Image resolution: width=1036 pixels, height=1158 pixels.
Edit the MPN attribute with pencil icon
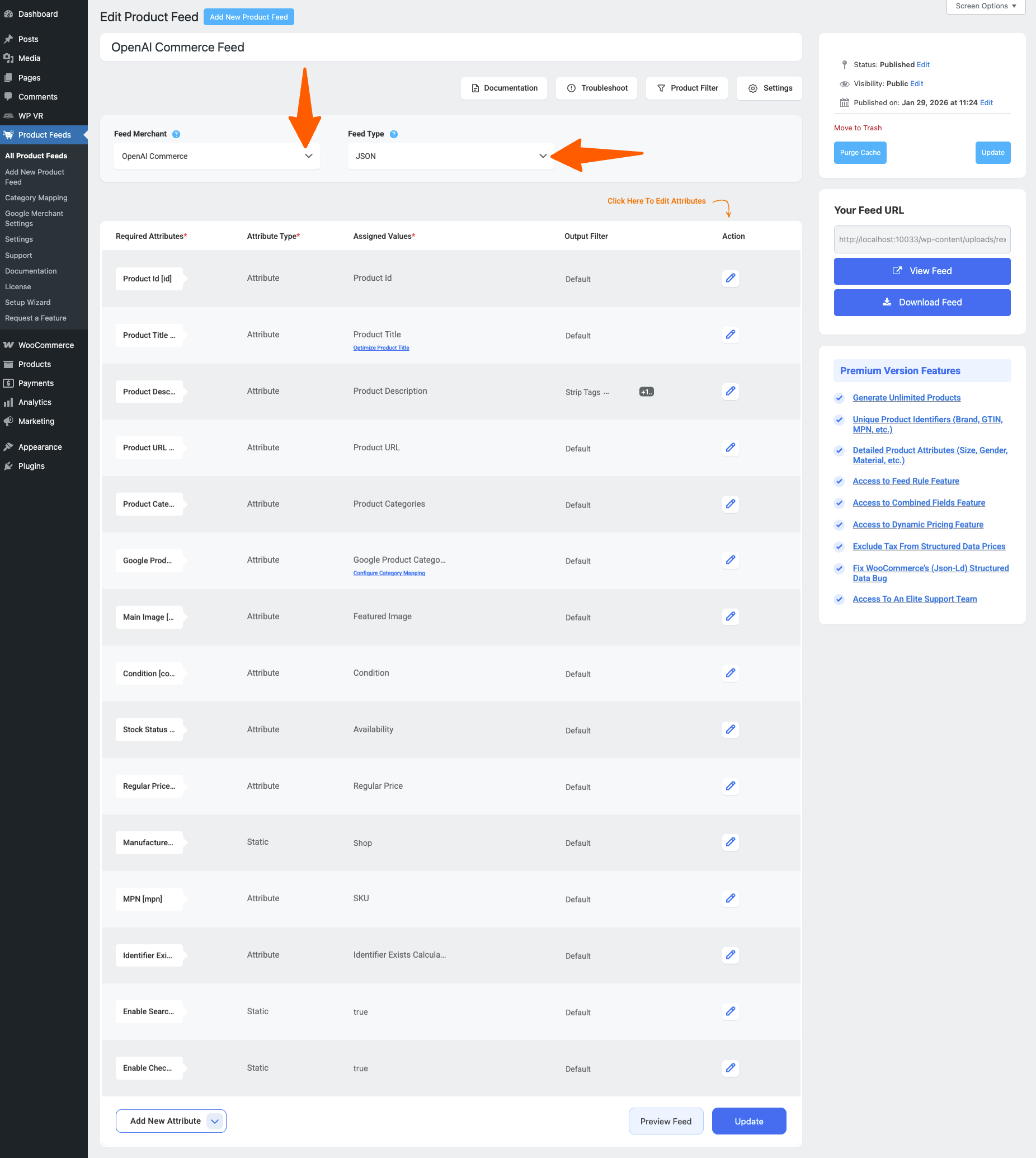click(731, 898)
